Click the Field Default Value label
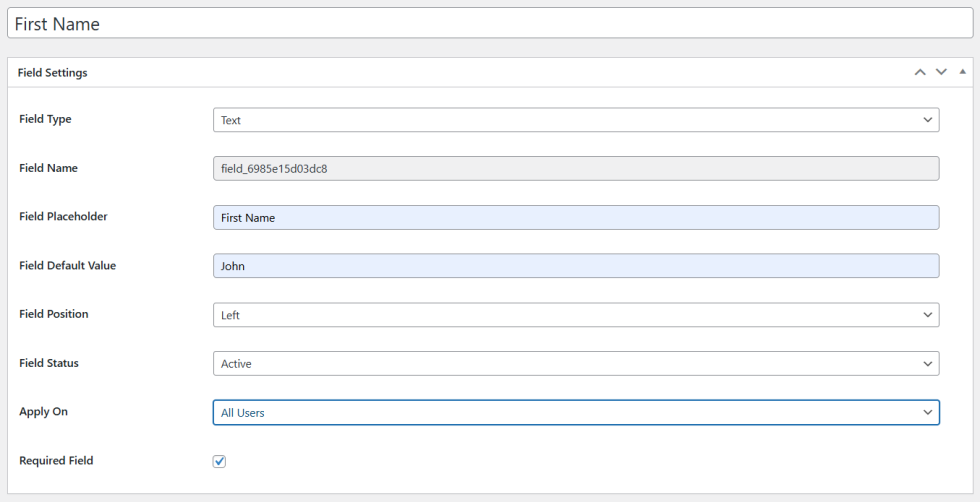 pos(67,265)
